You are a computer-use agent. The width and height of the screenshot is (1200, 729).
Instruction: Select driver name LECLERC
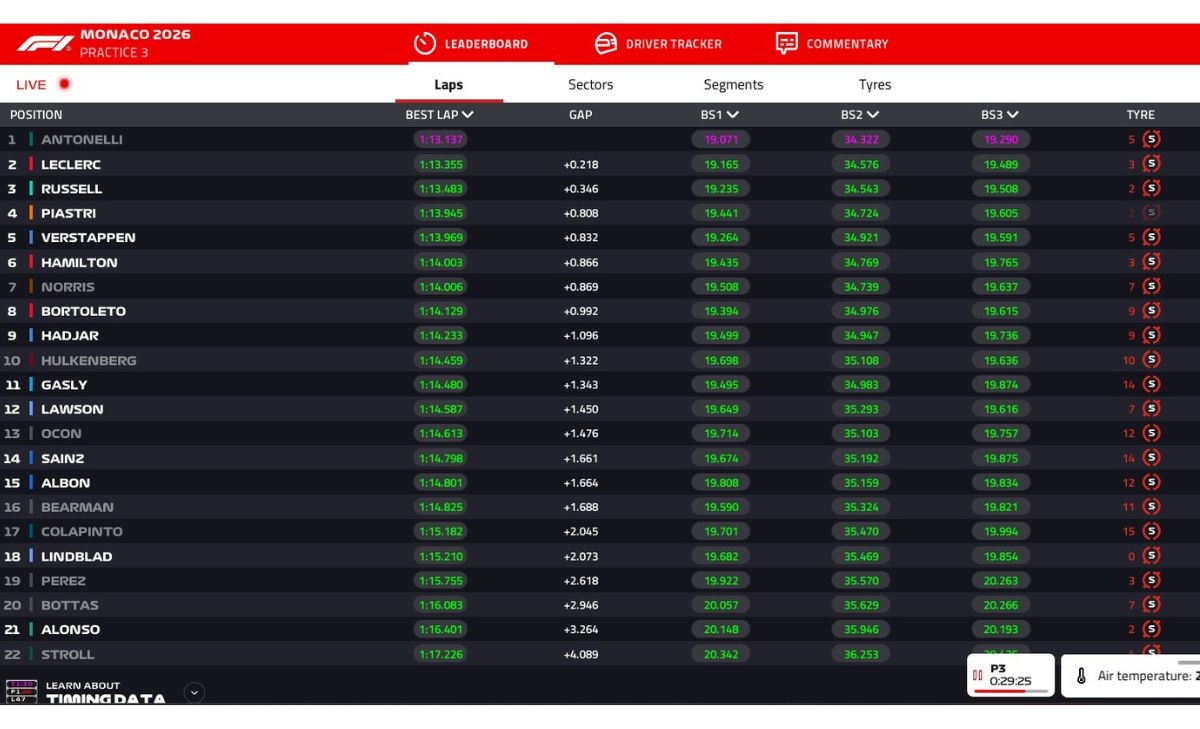(x=71, y=165)
